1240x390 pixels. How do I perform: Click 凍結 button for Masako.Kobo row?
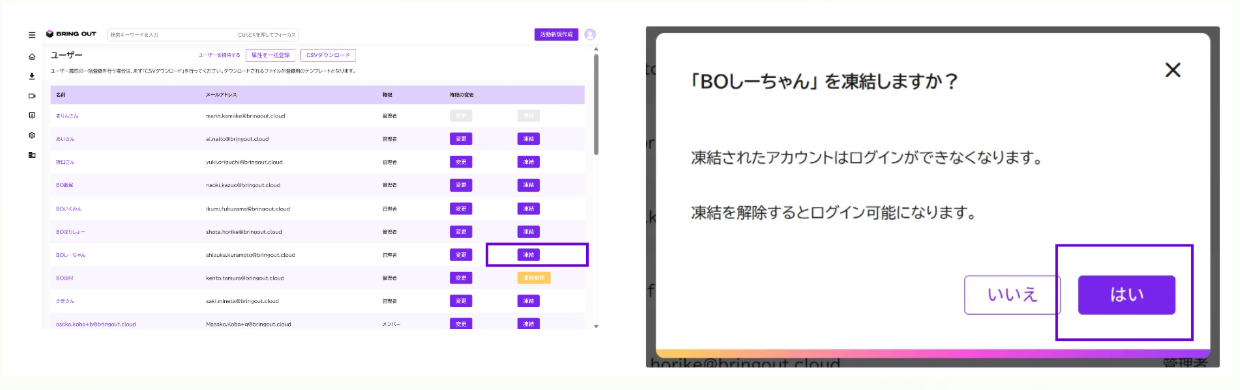(528, 324)
